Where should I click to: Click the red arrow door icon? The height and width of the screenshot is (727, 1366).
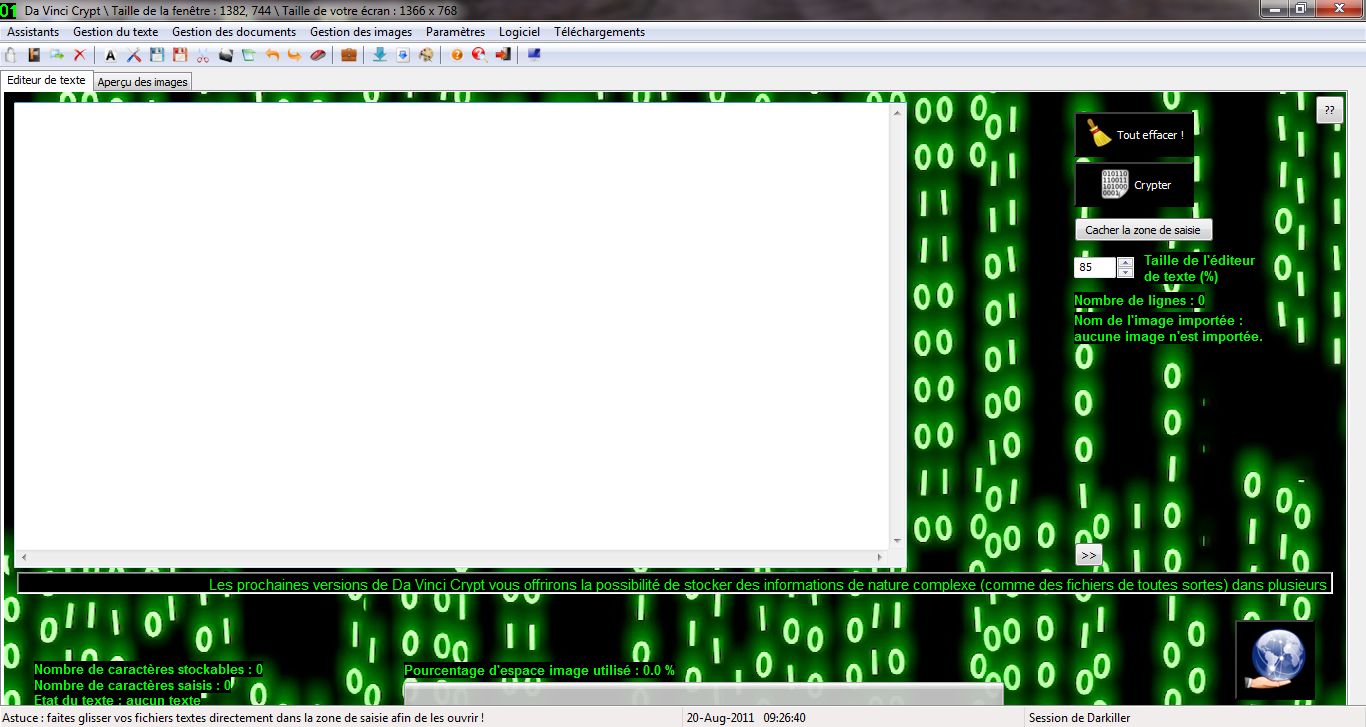503,55
